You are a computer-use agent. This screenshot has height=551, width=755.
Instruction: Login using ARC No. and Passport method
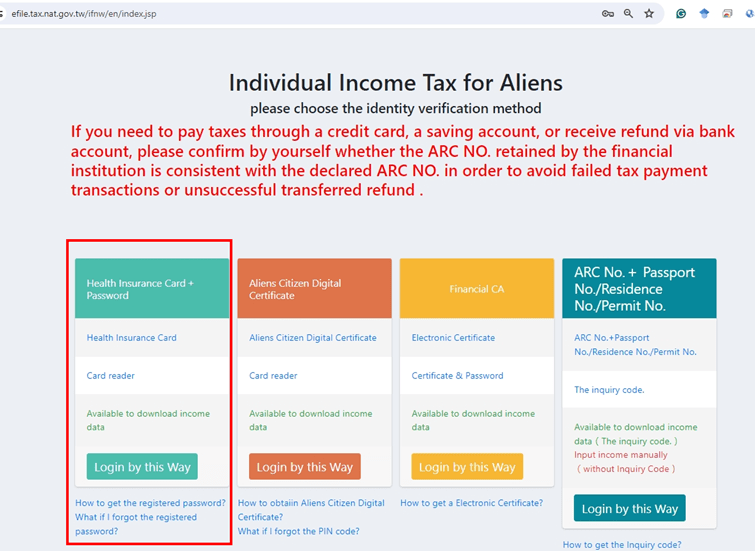pos(629,508)
